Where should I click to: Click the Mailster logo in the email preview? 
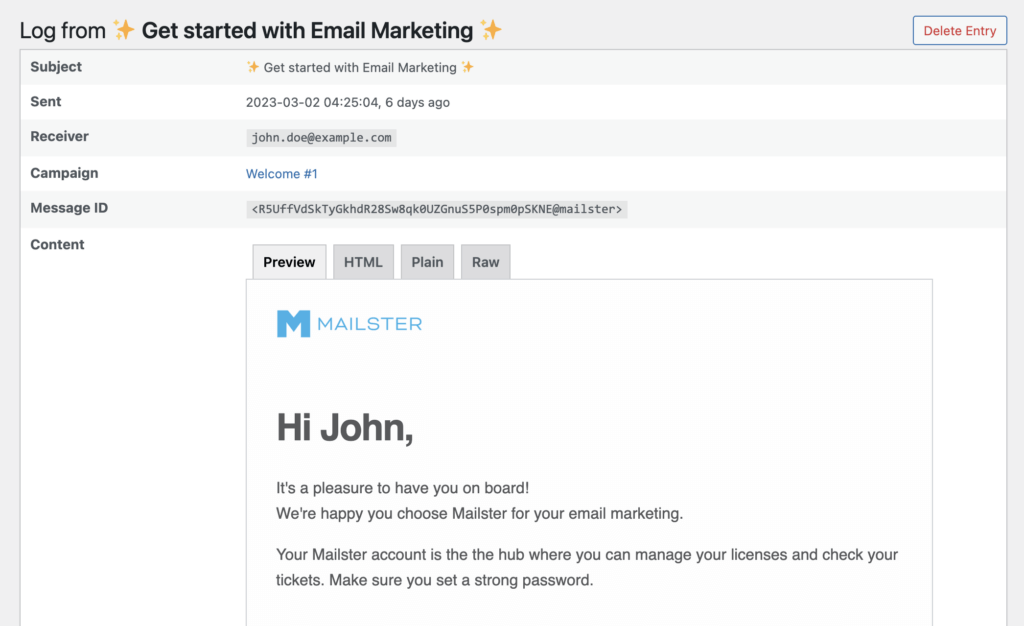coord(349,323)
